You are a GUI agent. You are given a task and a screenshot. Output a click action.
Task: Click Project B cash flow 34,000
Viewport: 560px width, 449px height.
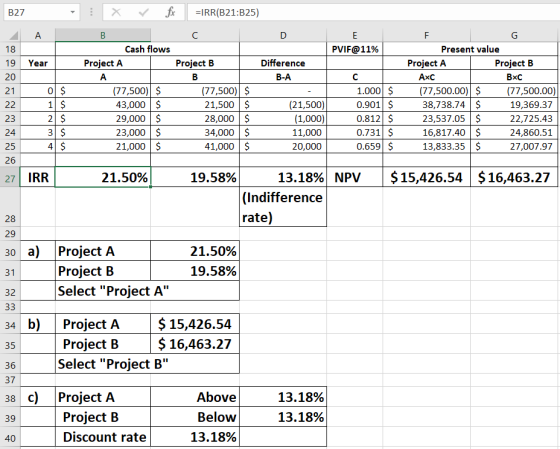coord(195,133)
